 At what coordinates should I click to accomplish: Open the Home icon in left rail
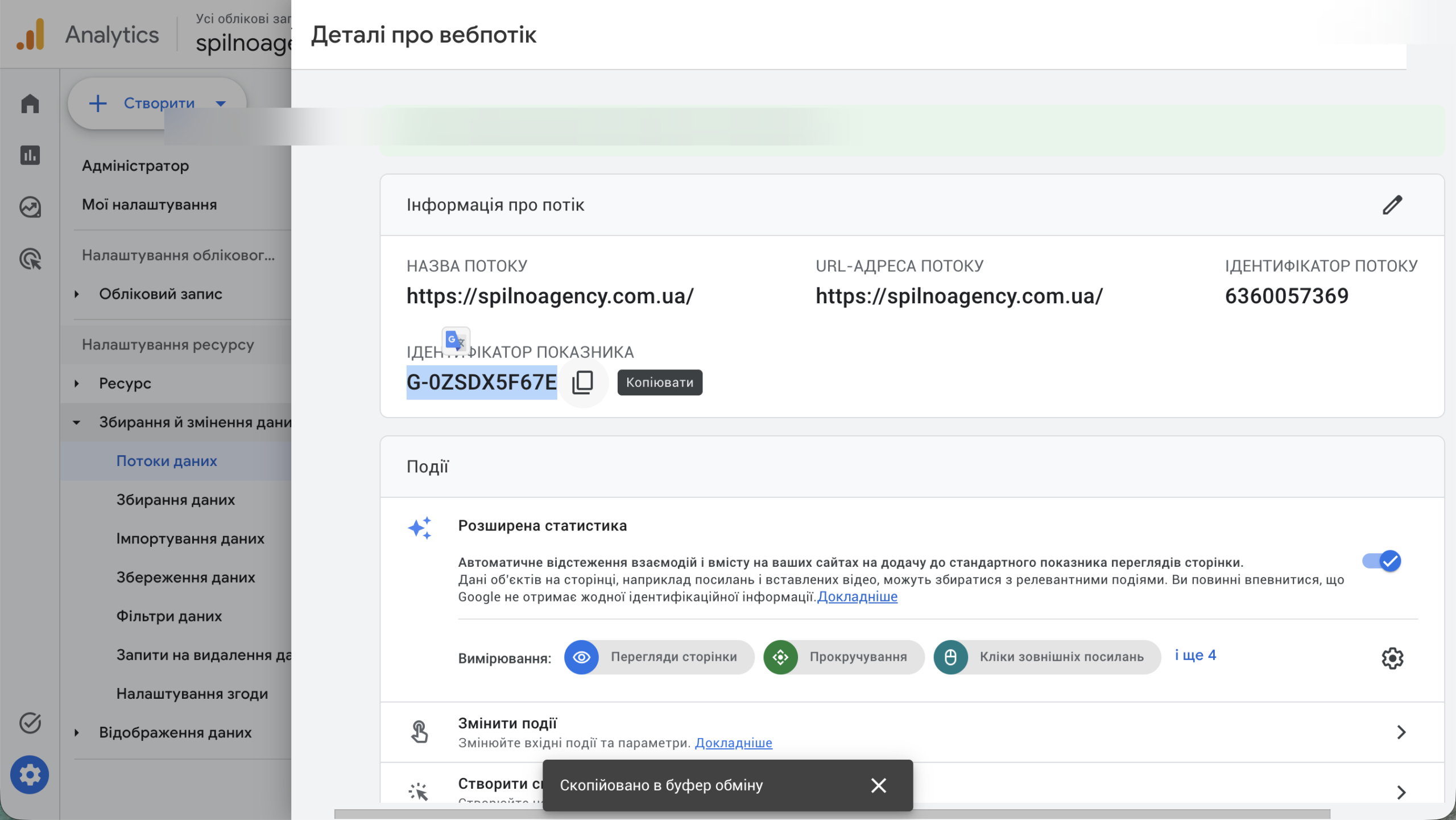30,104
